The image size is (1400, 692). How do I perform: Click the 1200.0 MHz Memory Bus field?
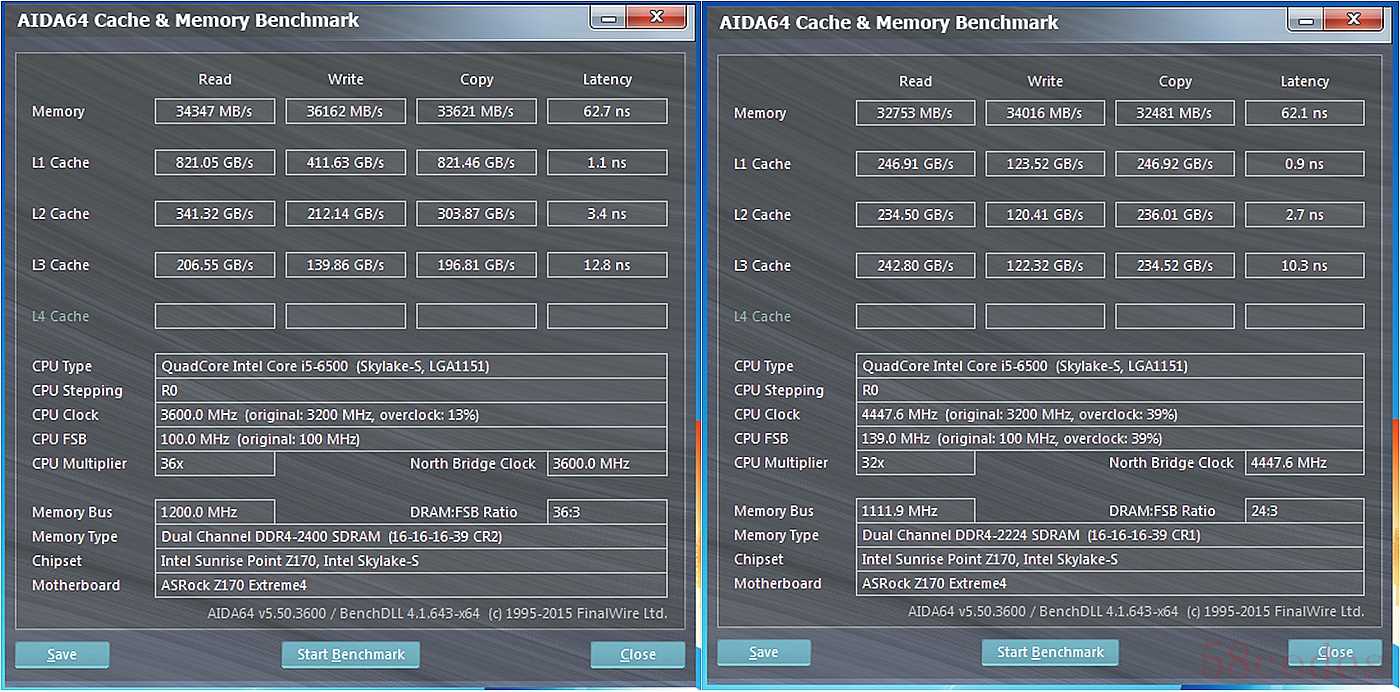(x=214, y=512)
